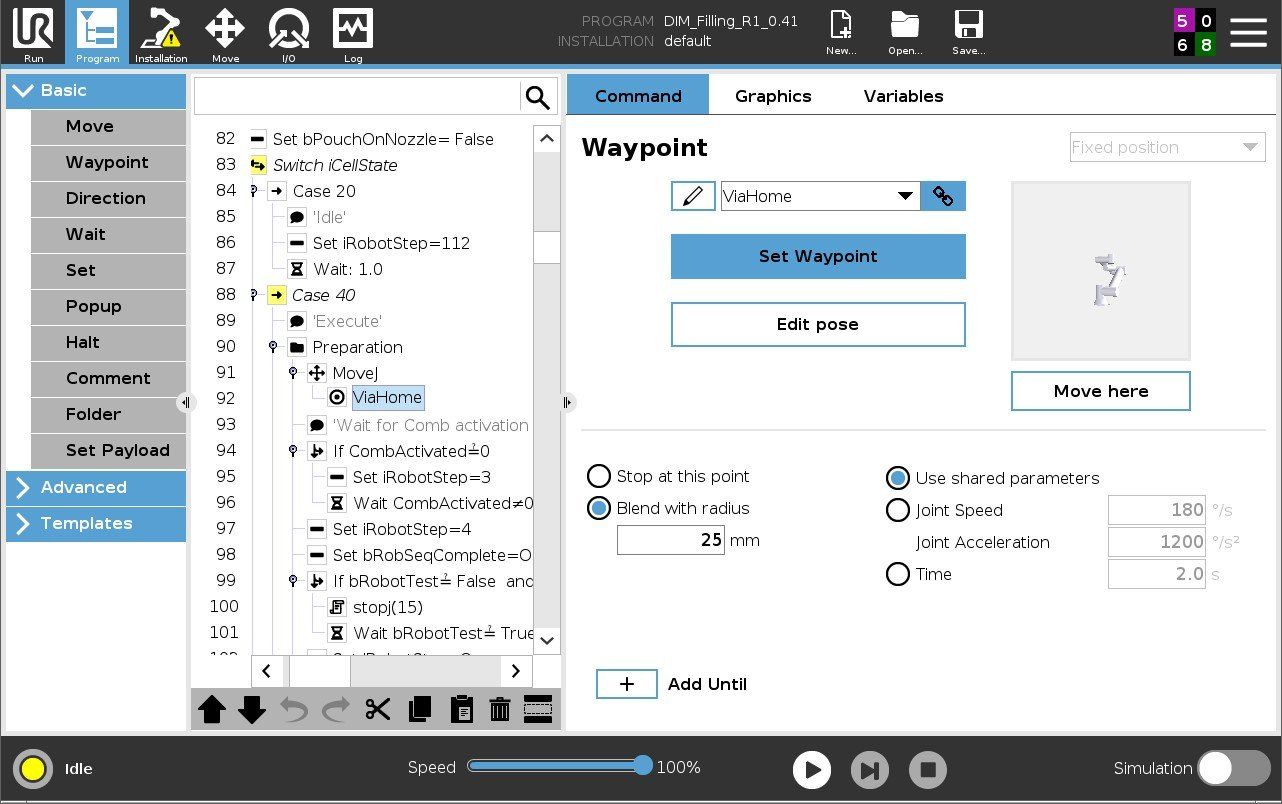Image resolution: width=1282 pixels, height=804 pixels.
Task: Click the plus Add Until button
Action: click(627, 684)
